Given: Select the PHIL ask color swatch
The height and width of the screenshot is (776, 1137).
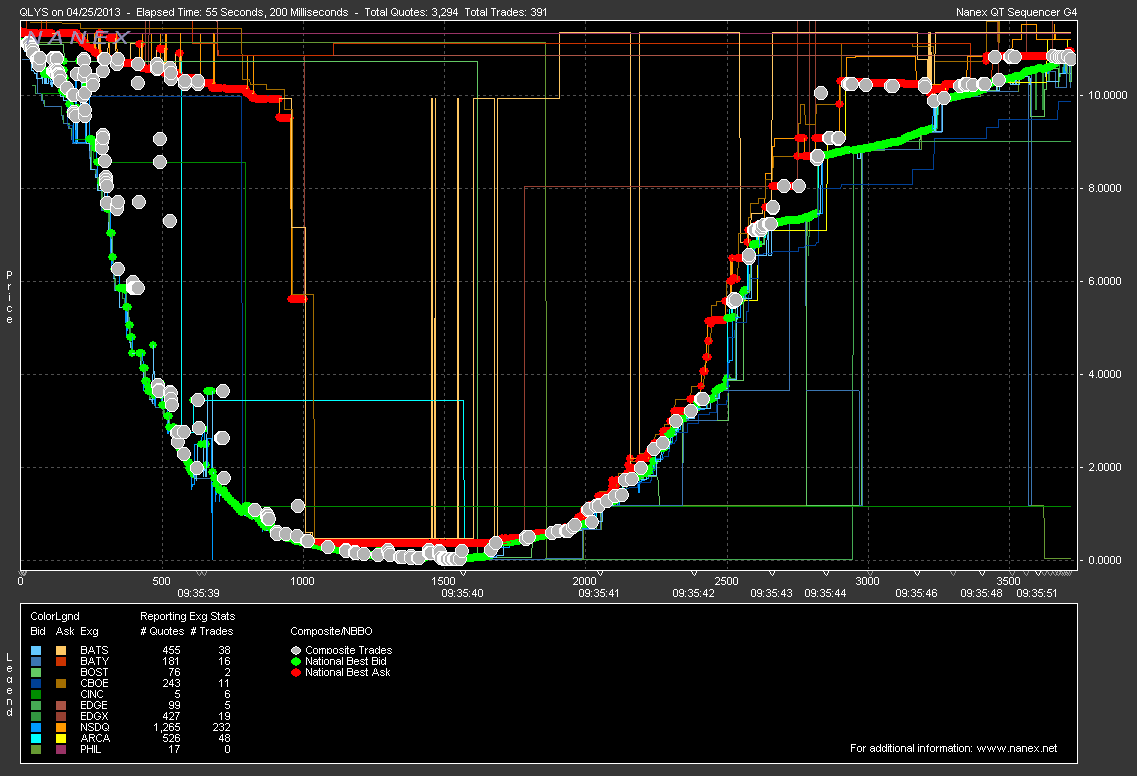Looking at the screenshot, I should tap(61, 749).
